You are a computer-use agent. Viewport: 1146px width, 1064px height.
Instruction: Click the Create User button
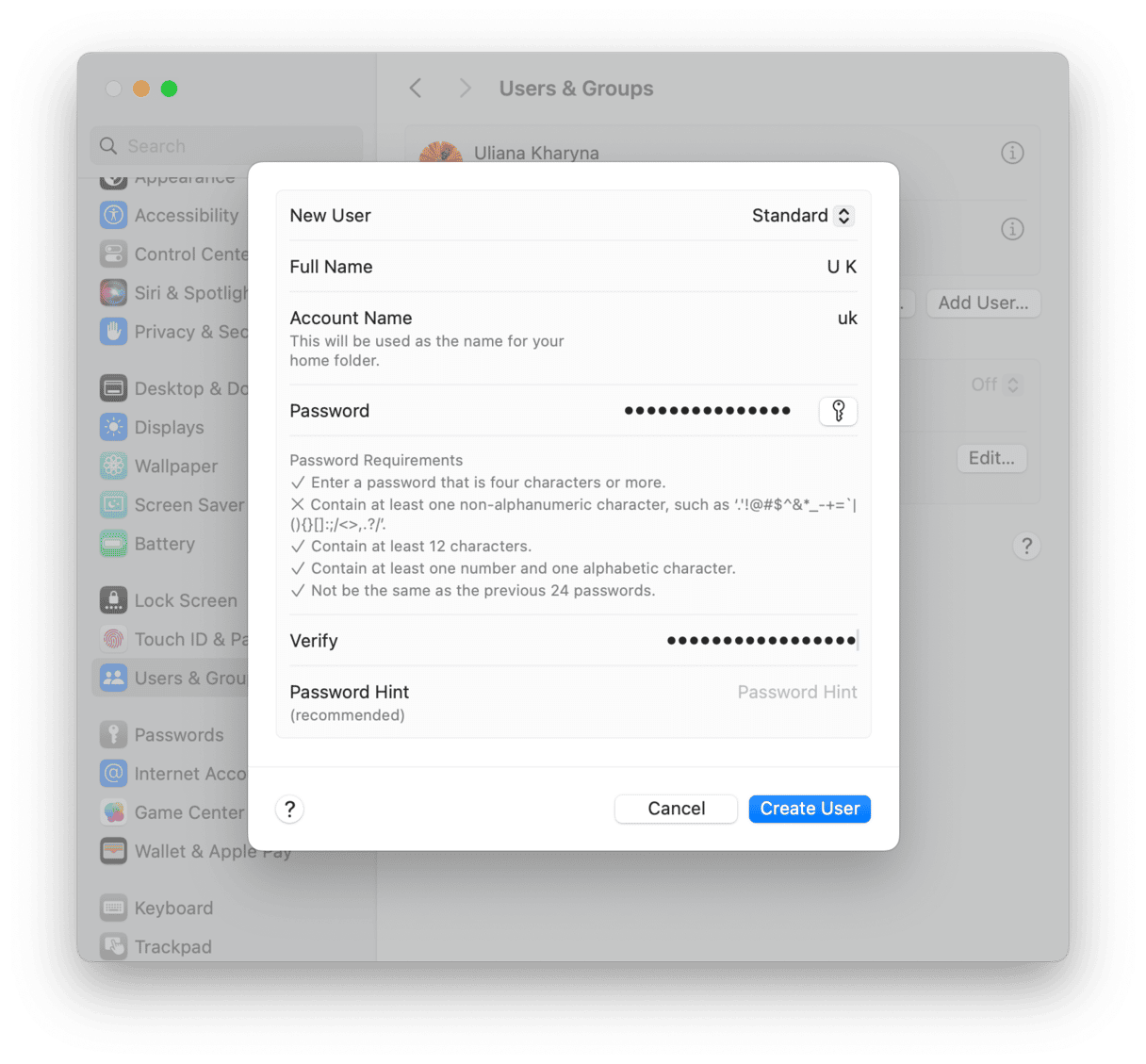tap(810, 809)
